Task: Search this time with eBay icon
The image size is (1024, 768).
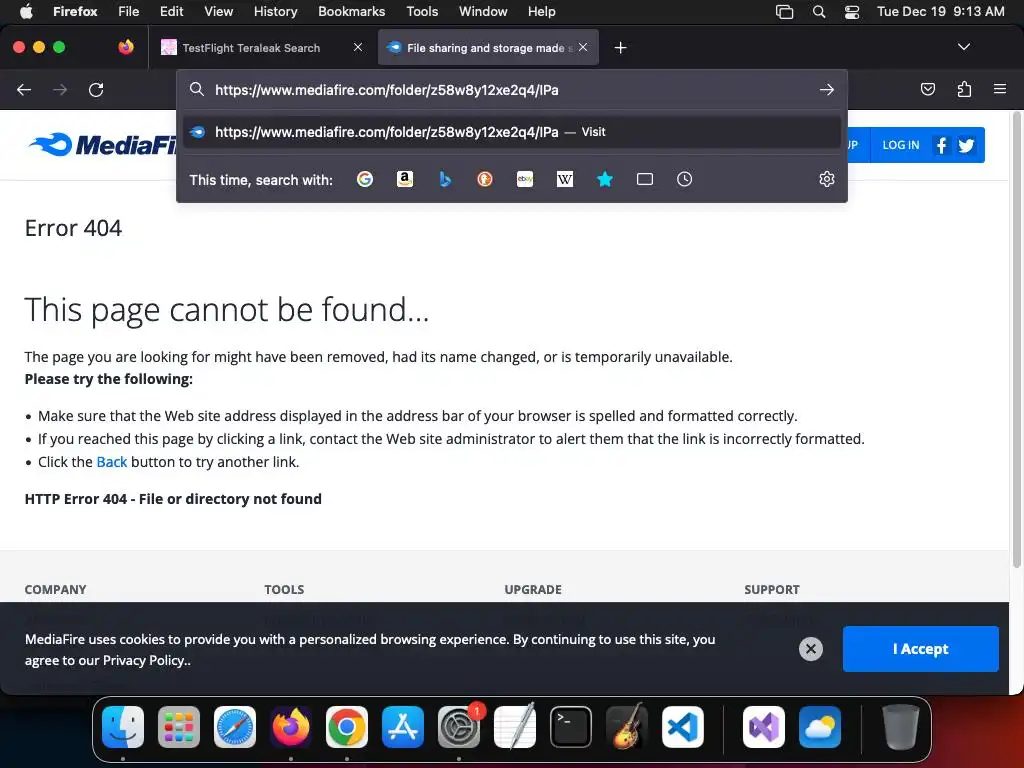Action: (525, 179)
